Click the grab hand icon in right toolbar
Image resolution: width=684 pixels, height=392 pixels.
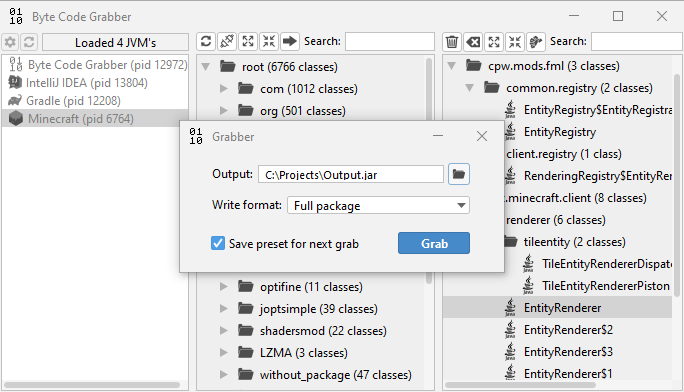(536, 41)
